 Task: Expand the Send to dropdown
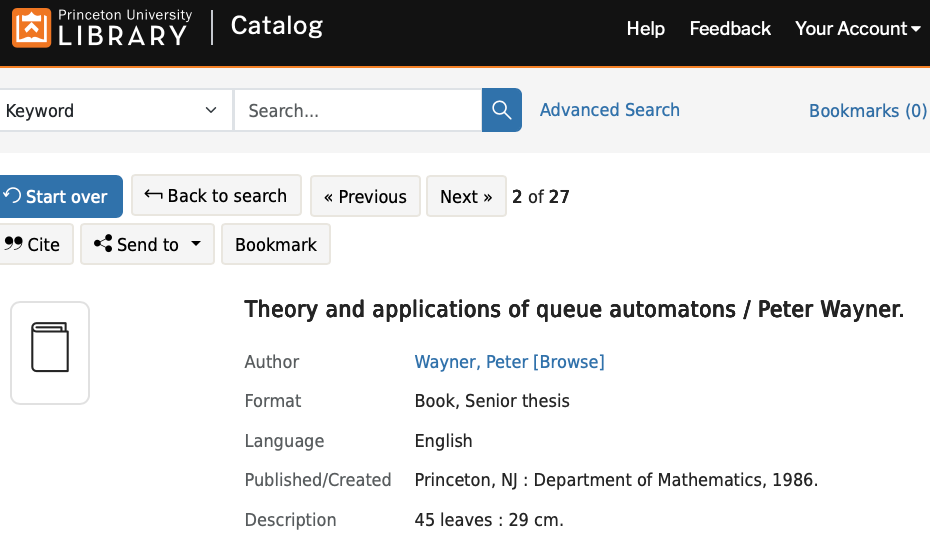tap(147, 244)
